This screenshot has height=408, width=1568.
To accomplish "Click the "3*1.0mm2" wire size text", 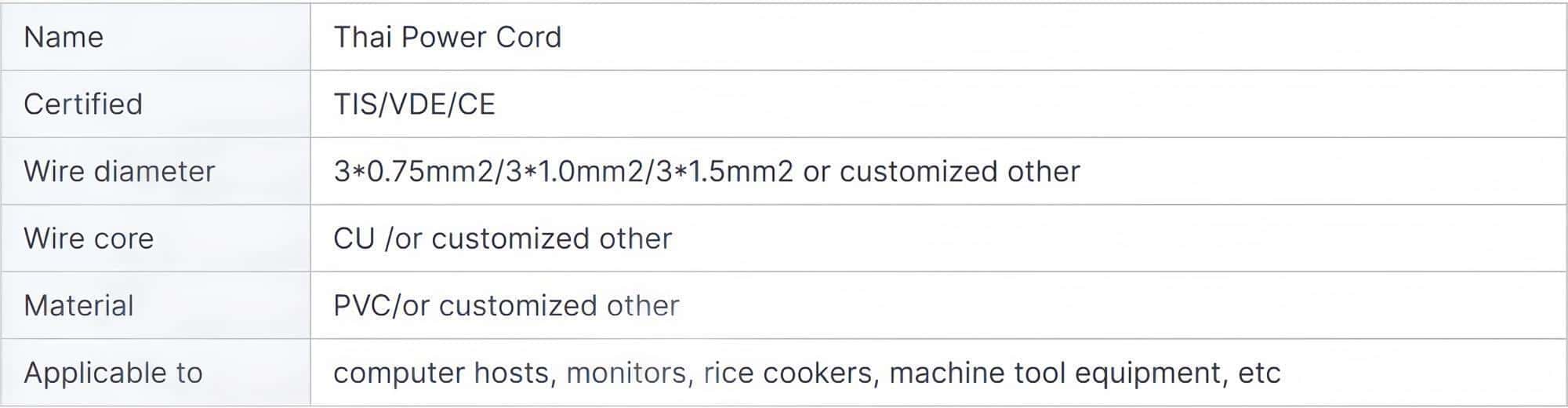I will click(580, 172).
